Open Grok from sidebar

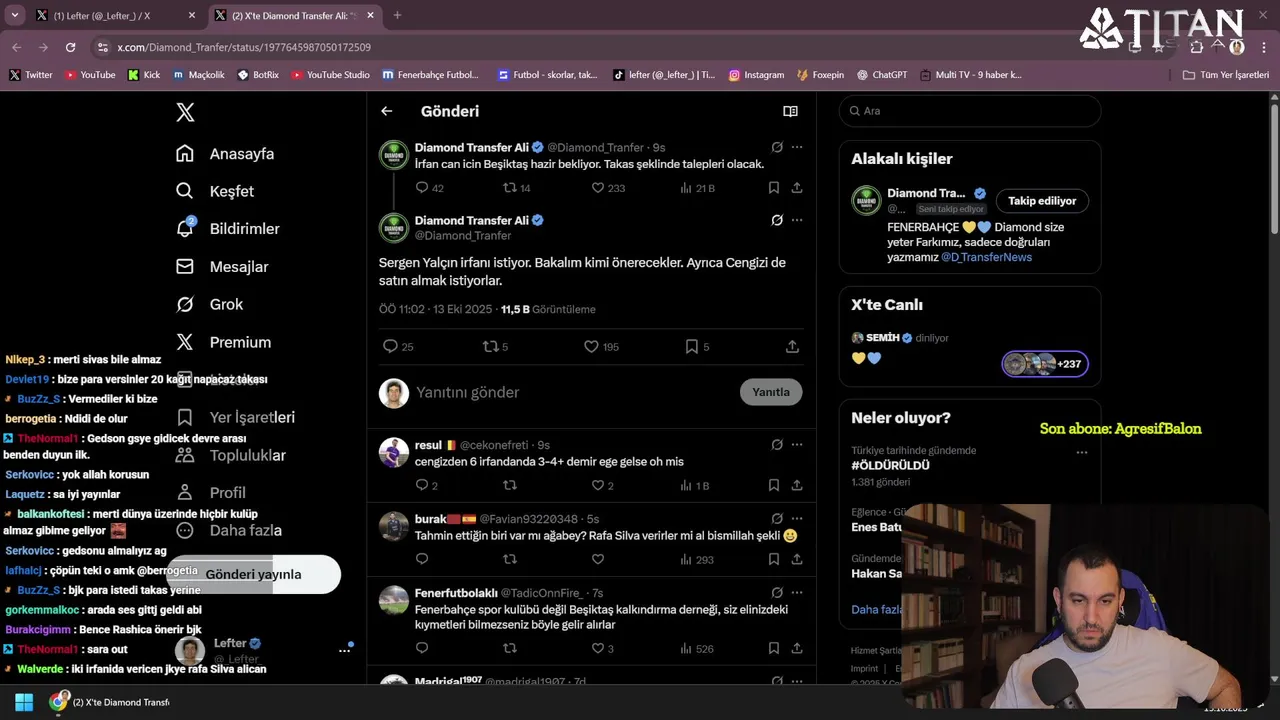pos(209,304)
